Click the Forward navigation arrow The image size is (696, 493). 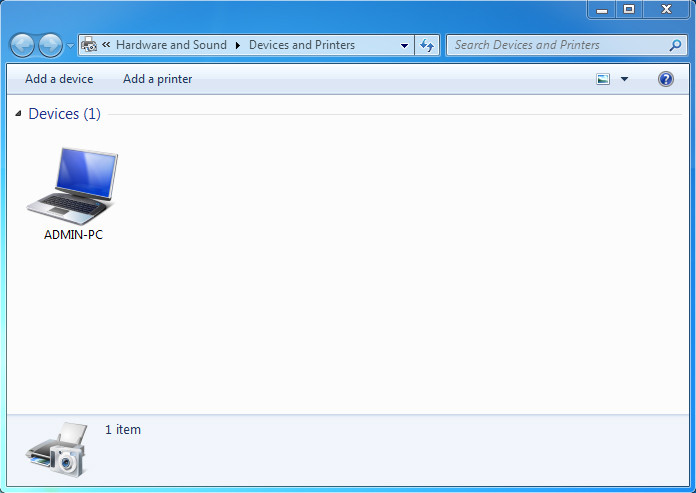(49, 45)
